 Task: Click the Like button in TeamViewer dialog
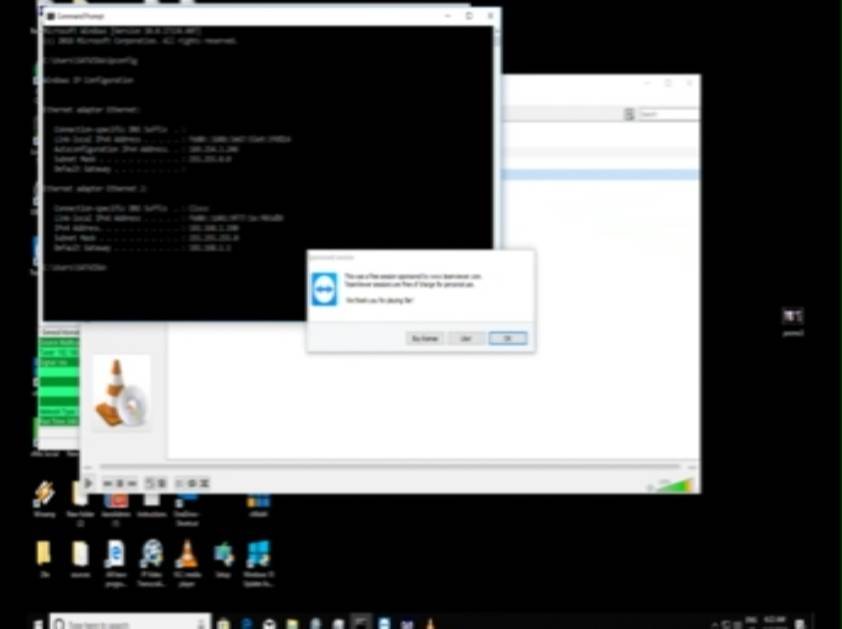coord(466,338)
